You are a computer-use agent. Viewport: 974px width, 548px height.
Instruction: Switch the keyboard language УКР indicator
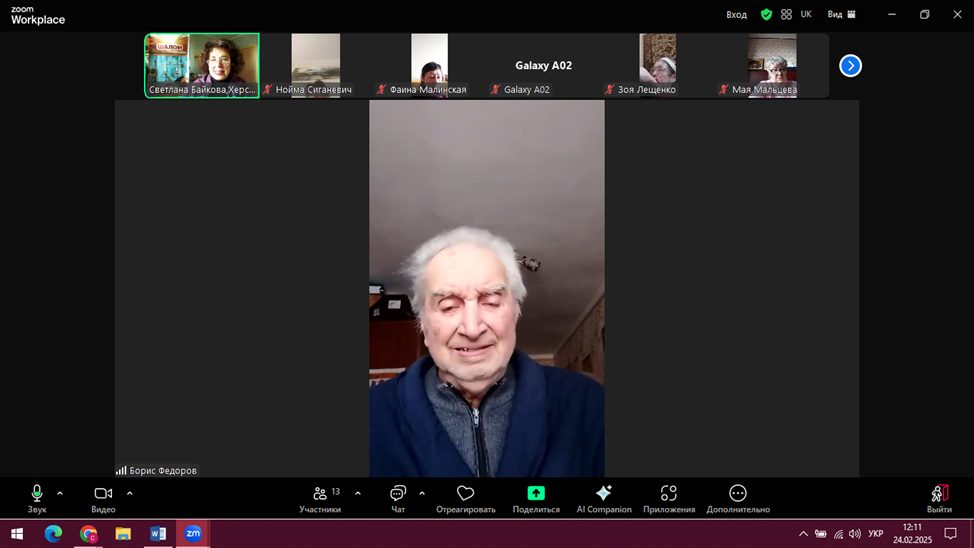point(875,534)
